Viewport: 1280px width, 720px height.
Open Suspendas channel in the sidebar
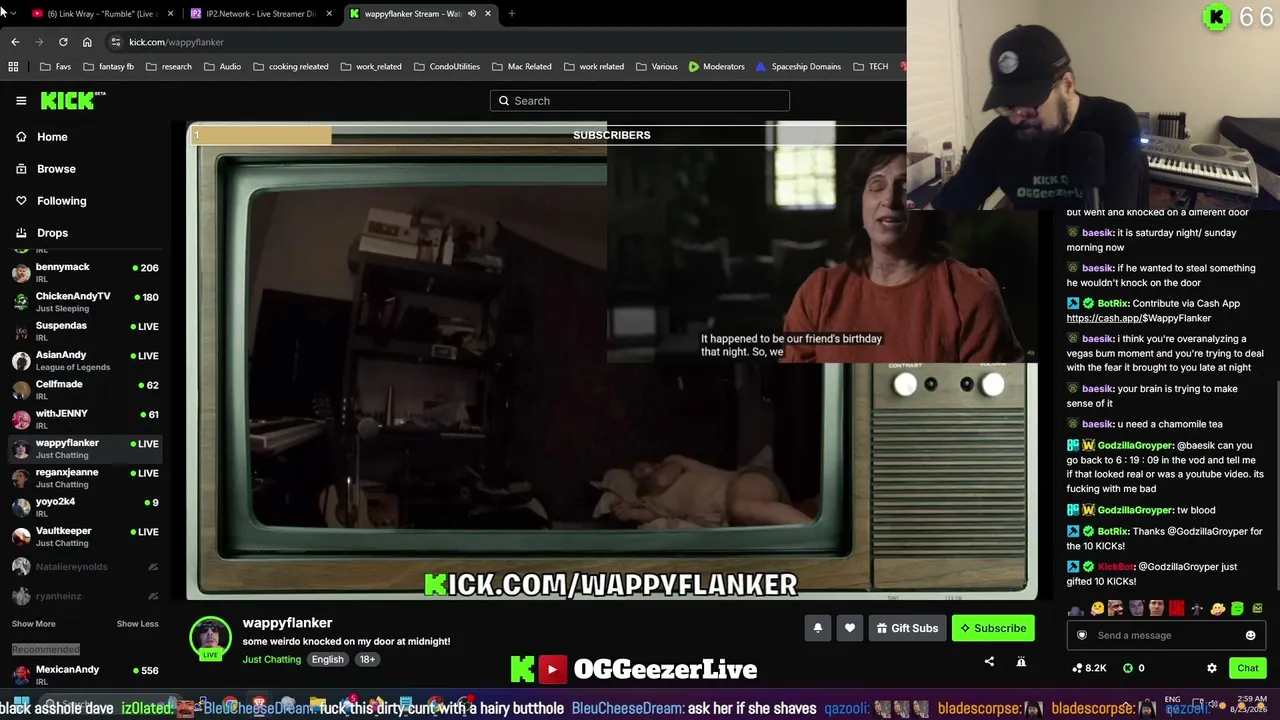pos(86,331)
